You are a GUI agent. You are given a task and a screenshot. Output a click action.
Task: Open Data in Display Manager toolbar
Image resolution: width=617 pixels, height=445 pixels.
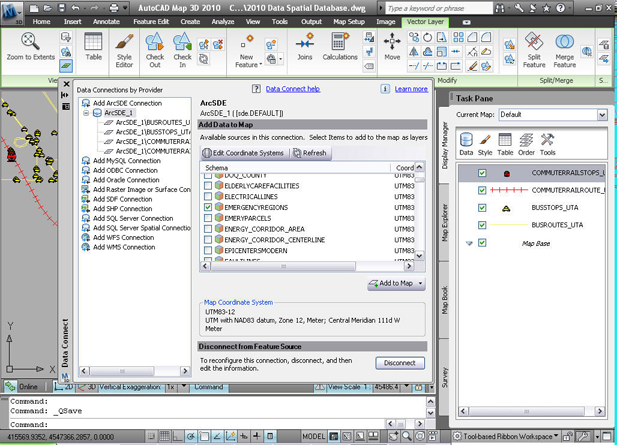[466, 144]
